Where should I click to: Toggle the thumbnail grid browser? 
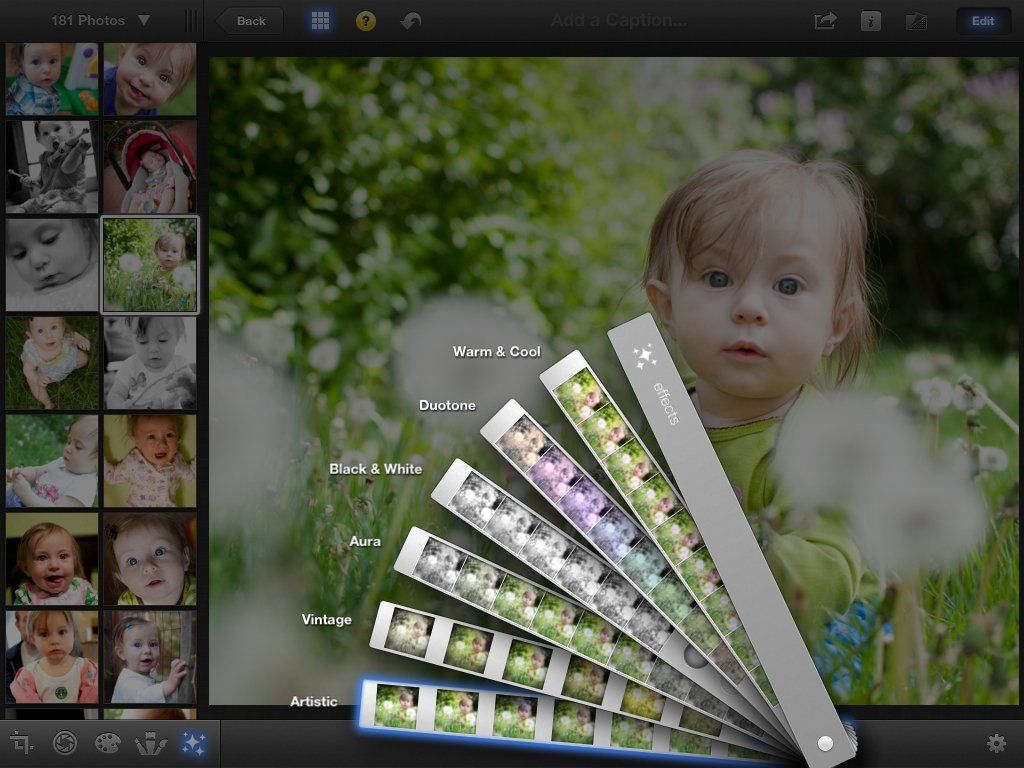(318, 19)
